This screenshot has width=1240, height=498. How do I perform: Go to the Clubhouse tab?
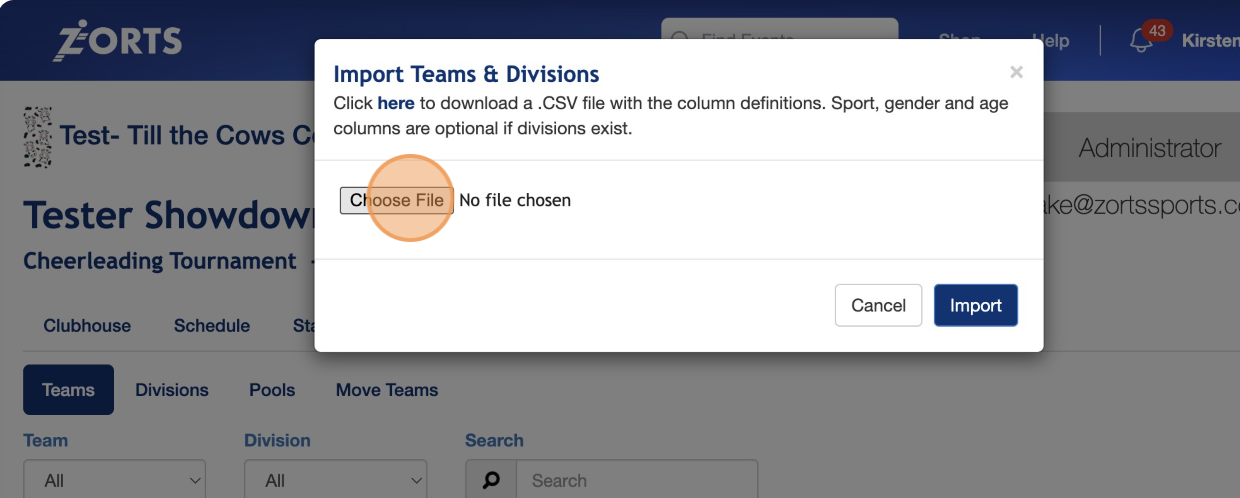tap(87, 326)
